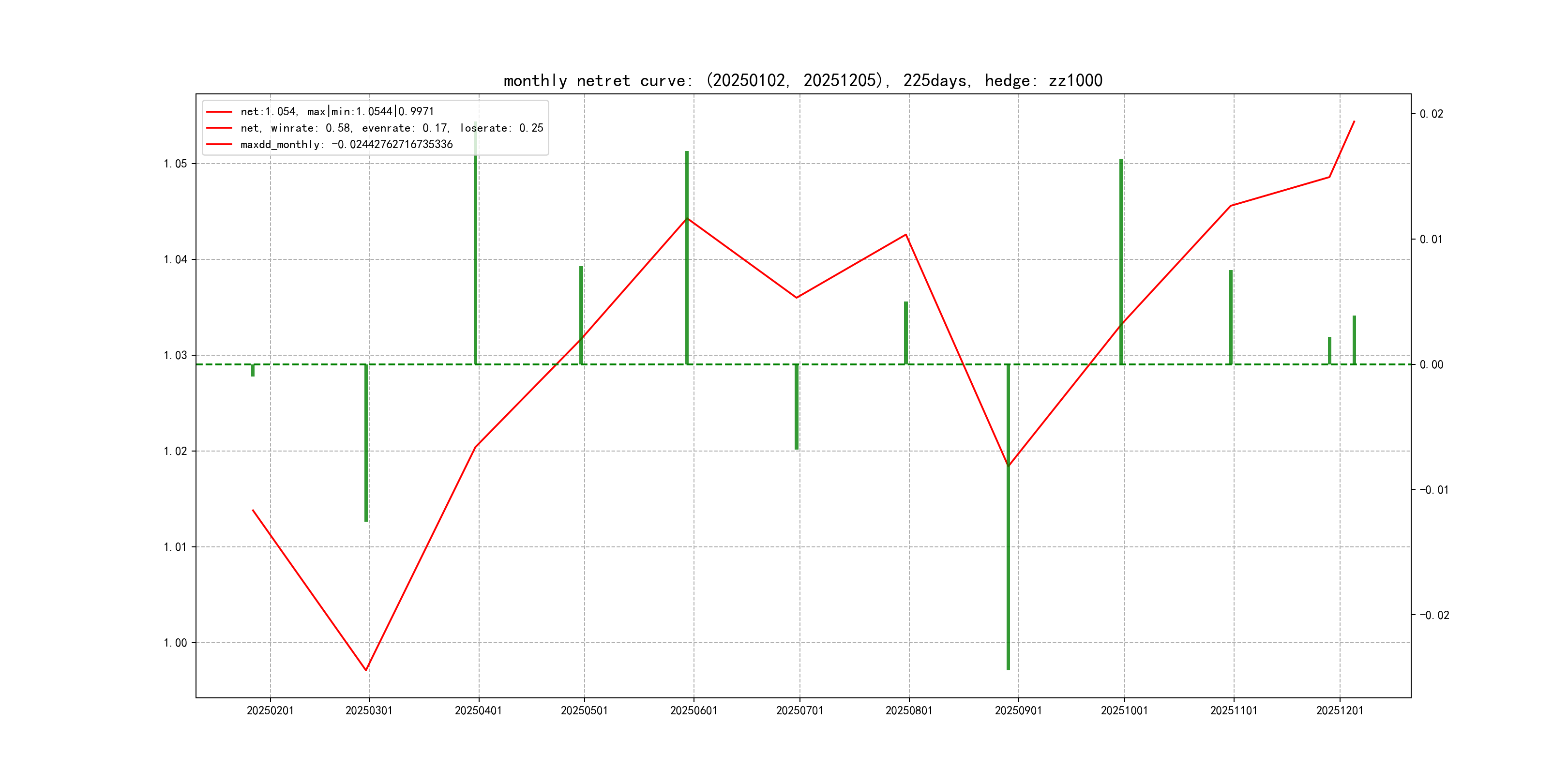Click the 20250901 x-axis label
1568x784 pixels.
pyautogui.click(x=1018, y=711)
